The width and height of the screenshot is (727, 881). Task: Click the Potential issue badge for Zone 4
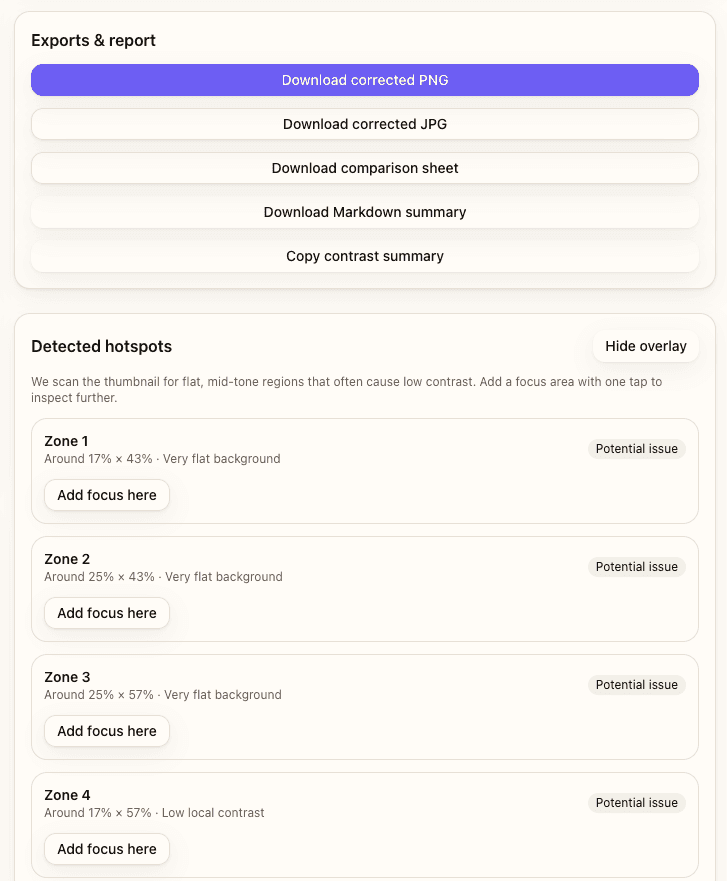coord(636,802)
